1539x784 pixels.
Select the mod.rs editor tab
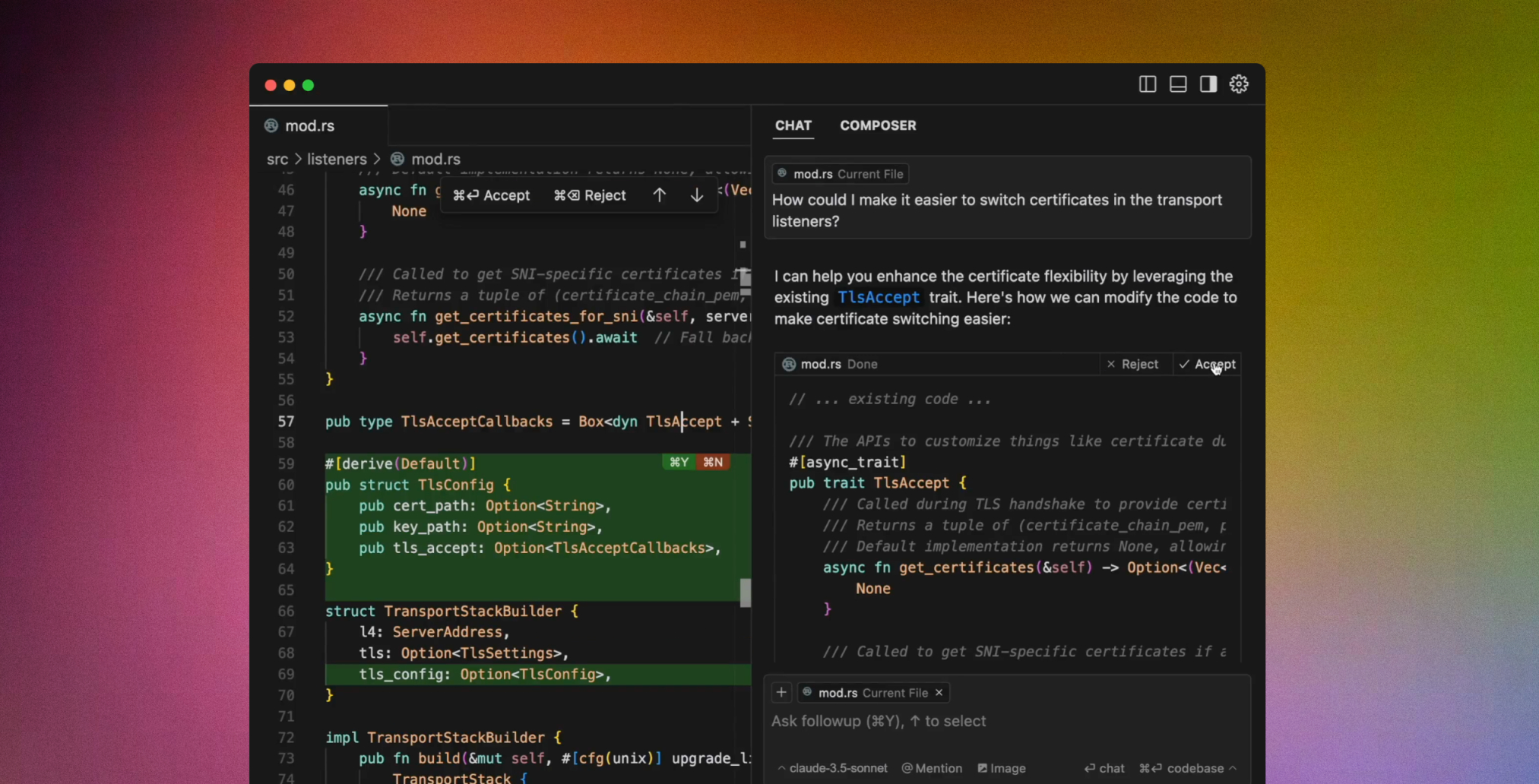(309, 126)
